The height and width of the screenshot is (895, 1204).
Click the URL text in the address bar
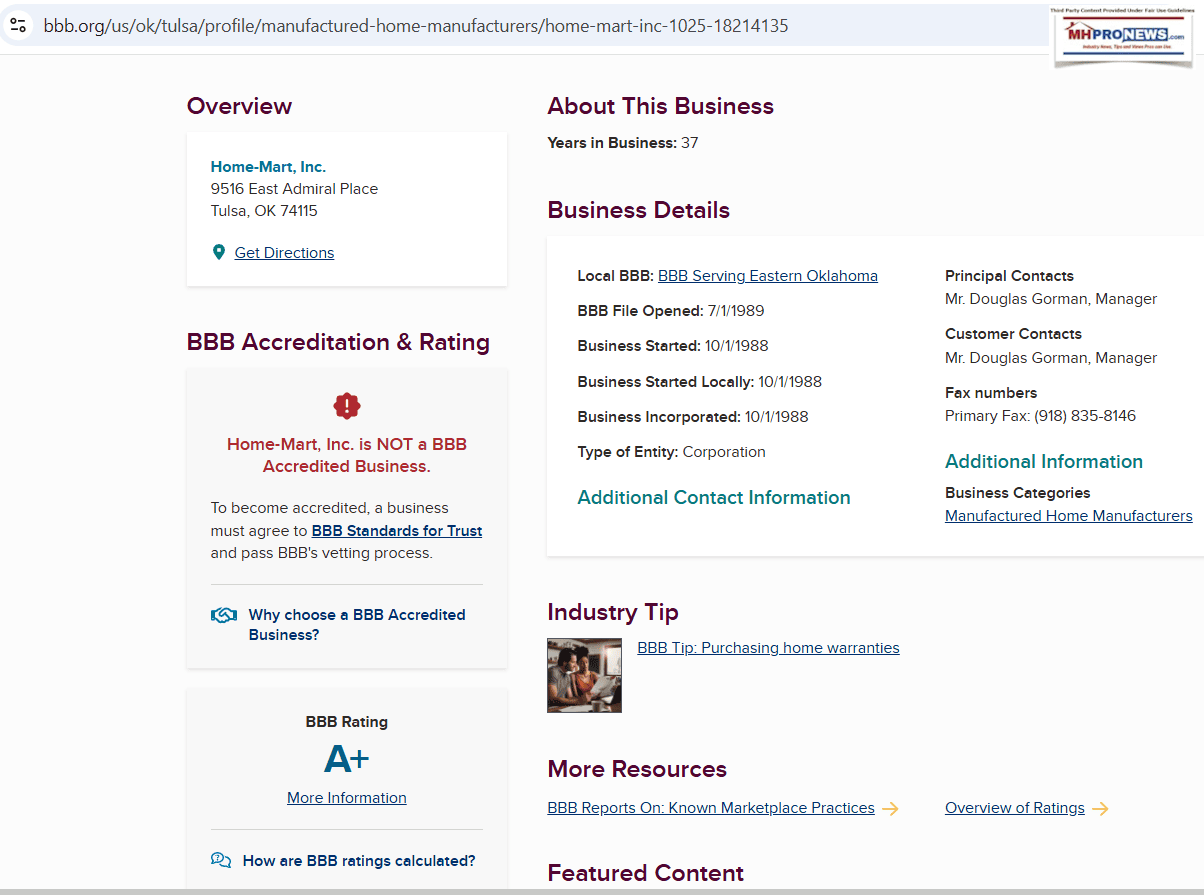(415, 26)
